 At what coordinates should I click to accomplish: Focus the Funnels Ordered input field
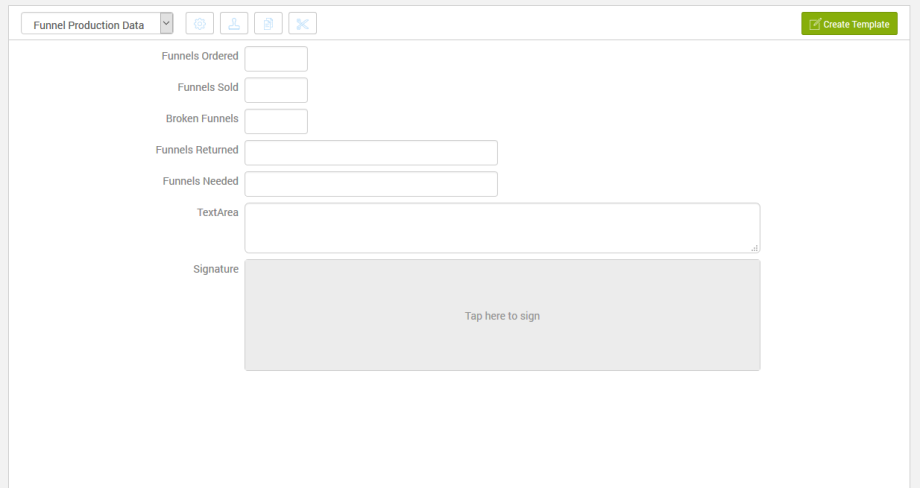click(276, 59)
